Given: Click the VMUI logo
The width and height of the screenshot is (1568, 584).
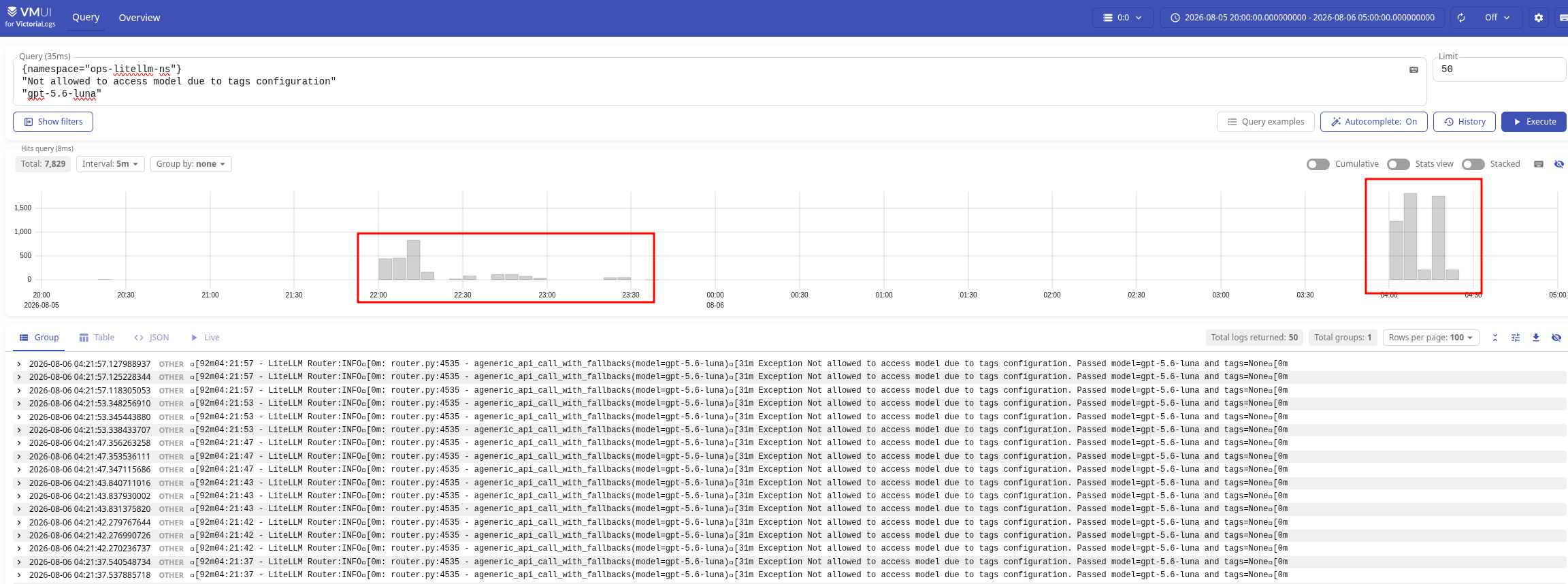Looking at the screenshot, I should [31, 17].
